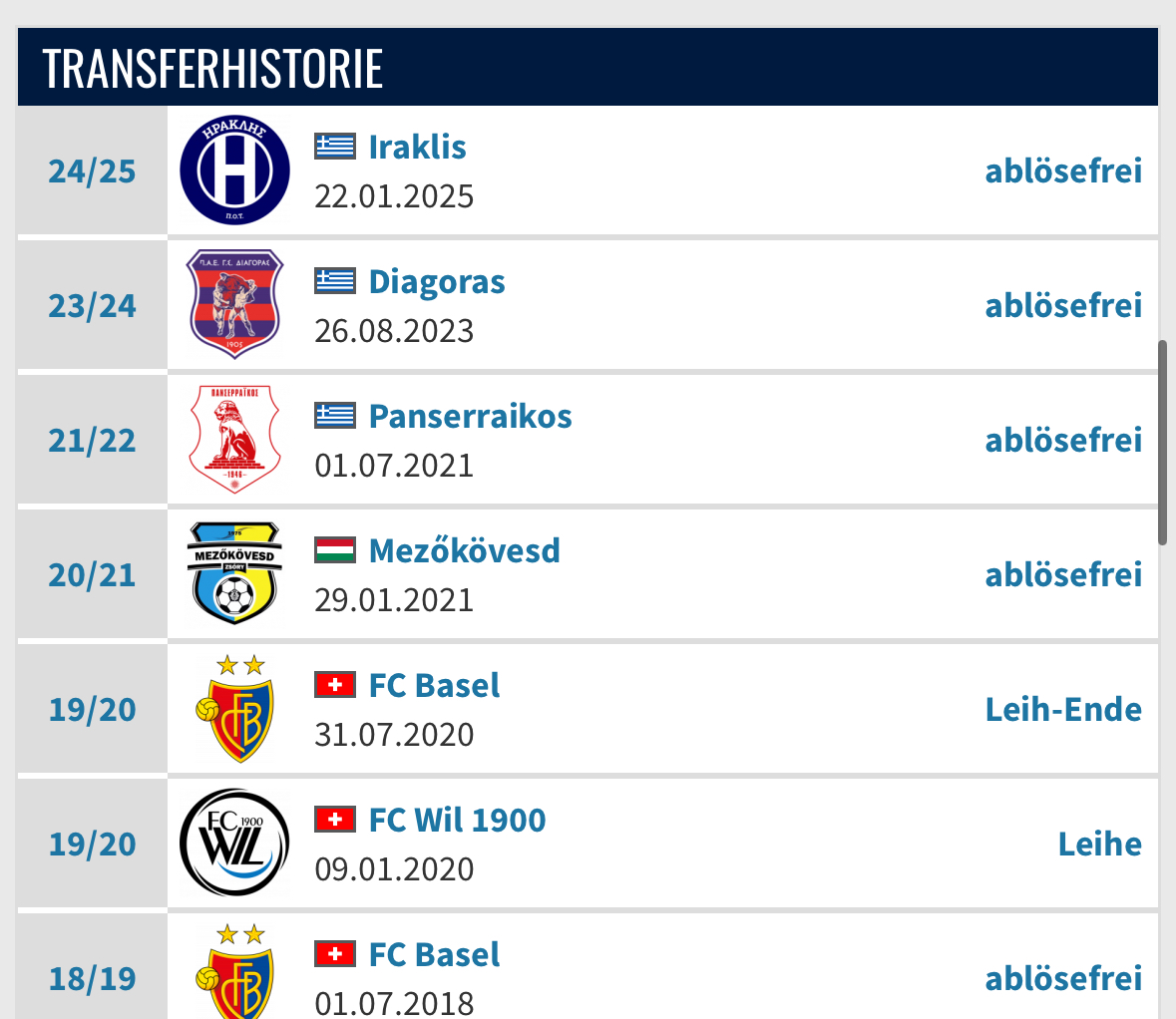The height and width of the screenshot is (1019, 1176).
Task: Open the Panserraikos club name link
Action: pos(470,416)
